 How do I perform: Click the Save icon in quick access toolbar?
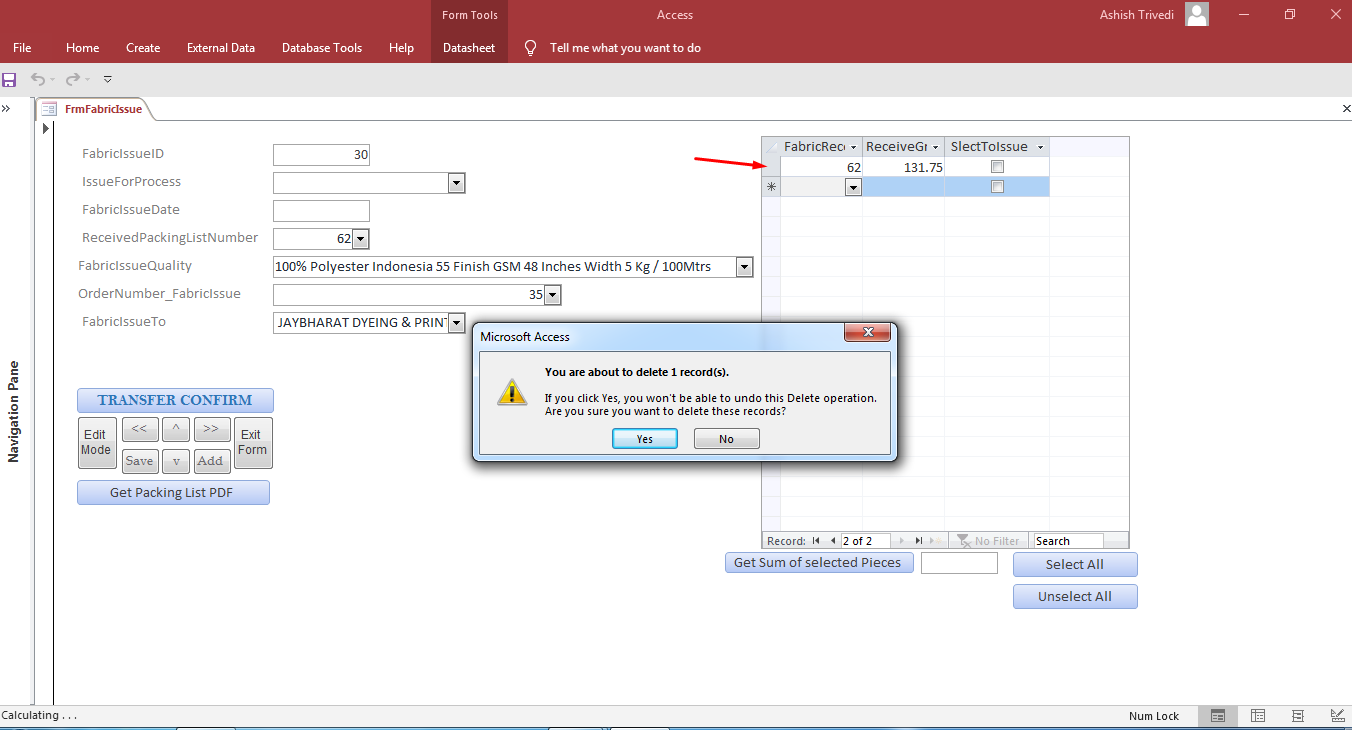[10, 79]
